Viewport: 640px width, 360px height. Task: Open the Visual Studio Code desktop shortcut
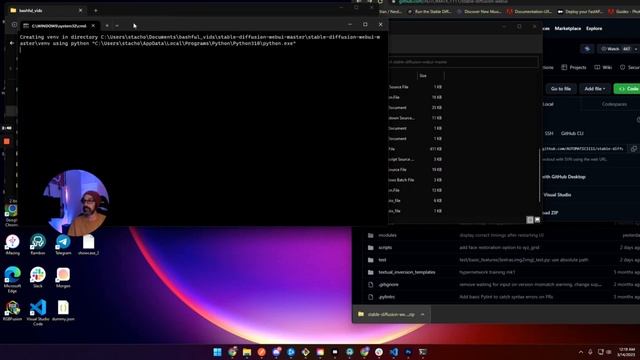[x=38, y=313]
